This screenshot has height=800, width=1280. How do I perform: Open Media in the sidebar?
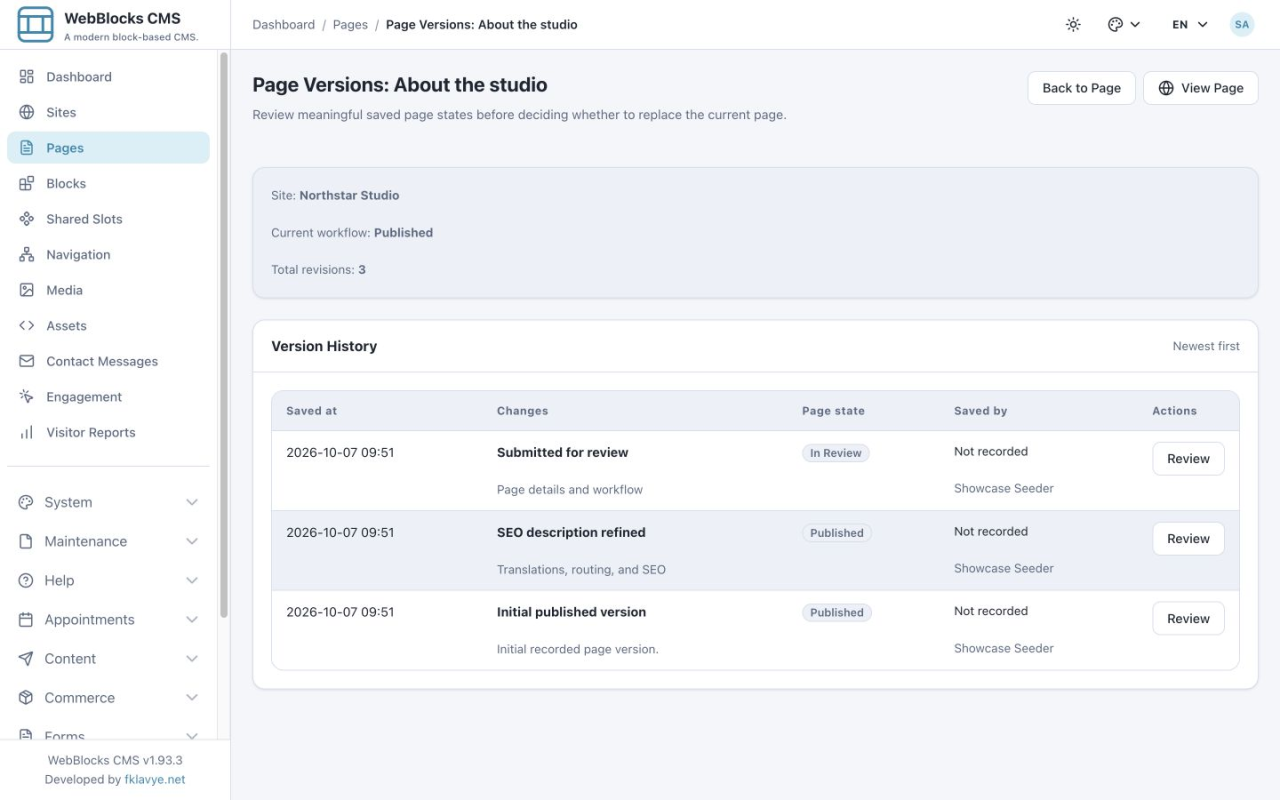108,290
